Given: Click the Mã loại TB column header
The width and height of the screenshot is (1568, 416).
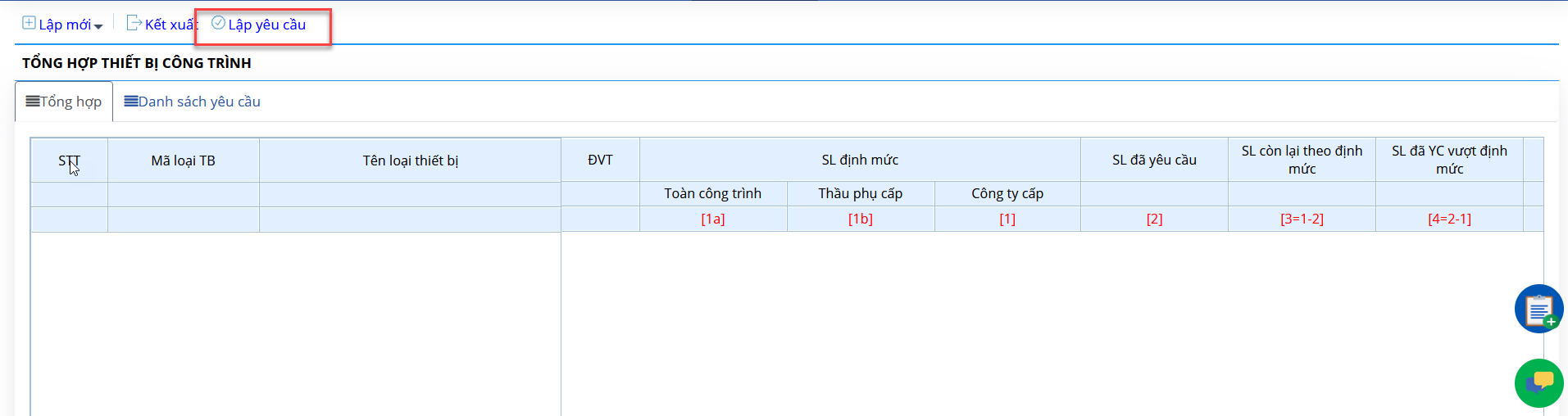Looking at the screenshot, I should [x=184, y=161].
